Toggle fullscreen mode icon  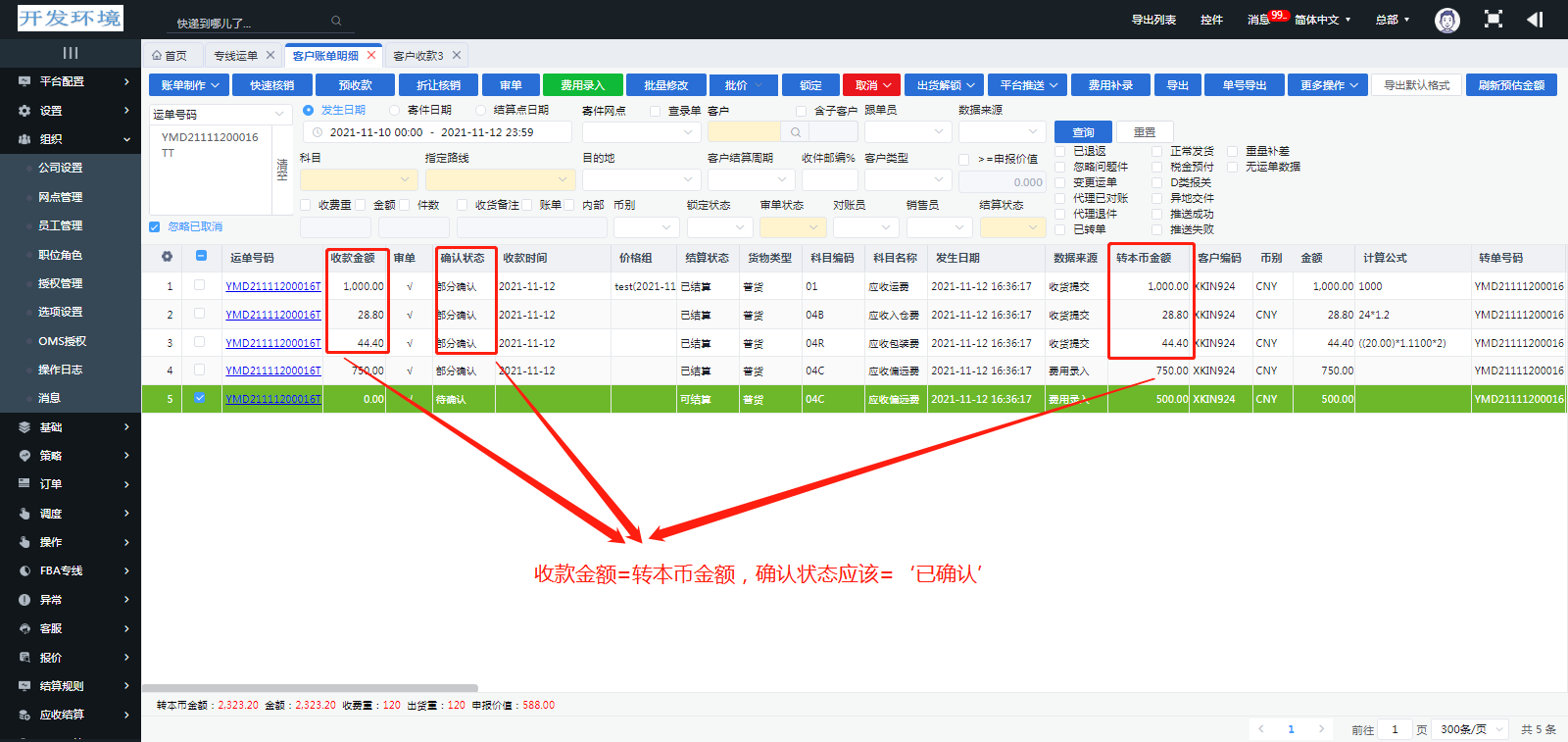[1494, 20]
